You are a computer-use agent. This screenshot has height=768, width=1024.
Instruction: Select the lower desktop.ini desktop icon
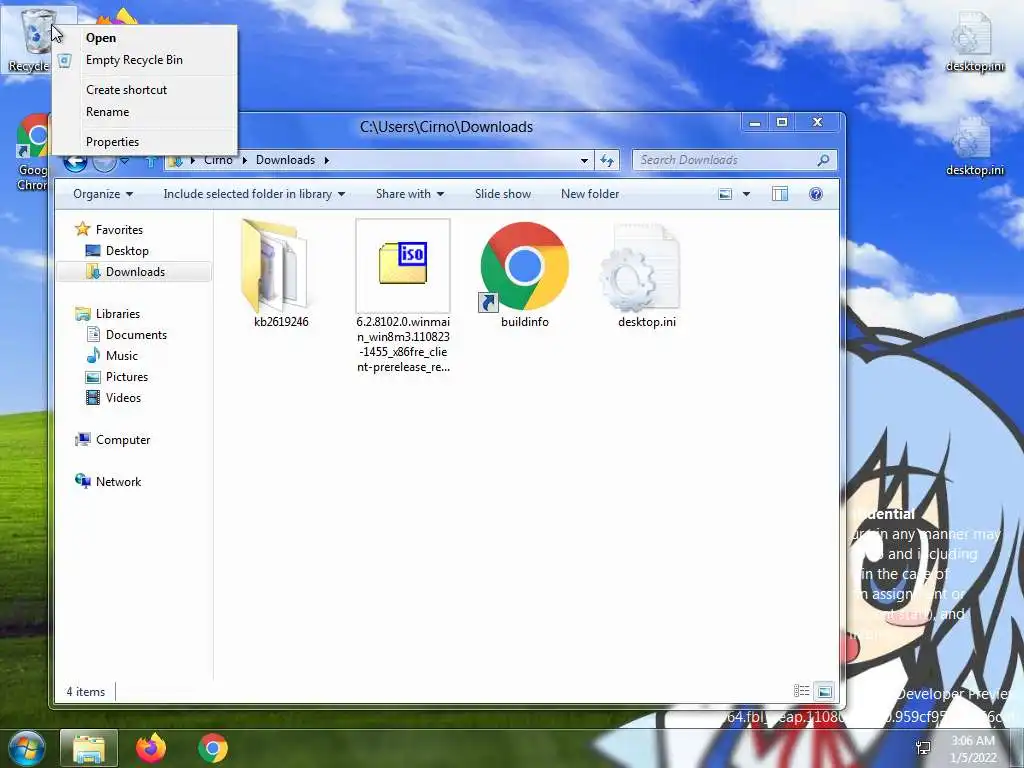pos(974,146)
